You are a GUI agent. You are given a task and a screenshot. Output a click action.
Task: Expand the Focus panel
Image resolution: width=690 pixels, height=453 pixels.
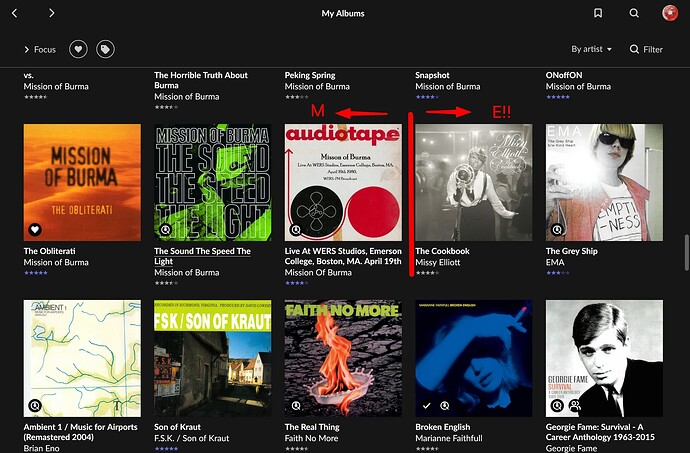(x=40, y=49)
